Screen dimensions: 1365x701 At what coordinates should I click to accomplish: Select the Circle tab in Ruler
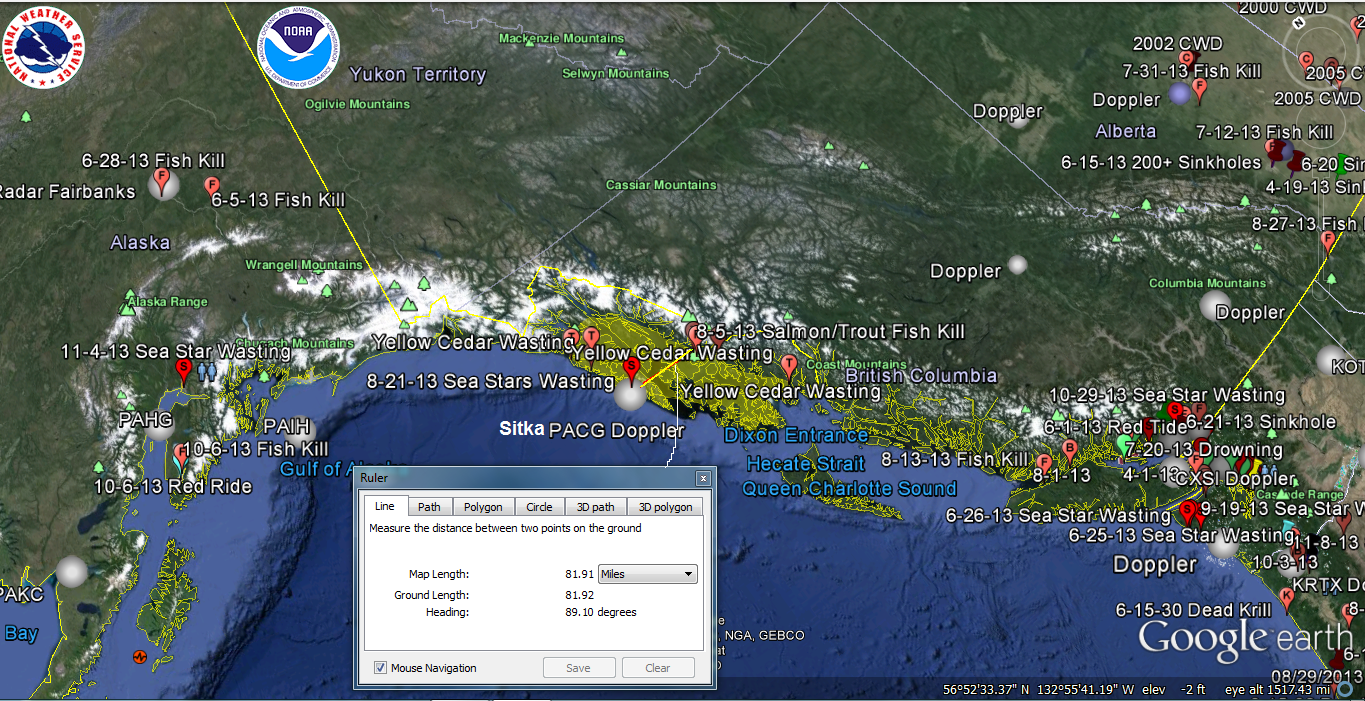click(x=539, y=507)
